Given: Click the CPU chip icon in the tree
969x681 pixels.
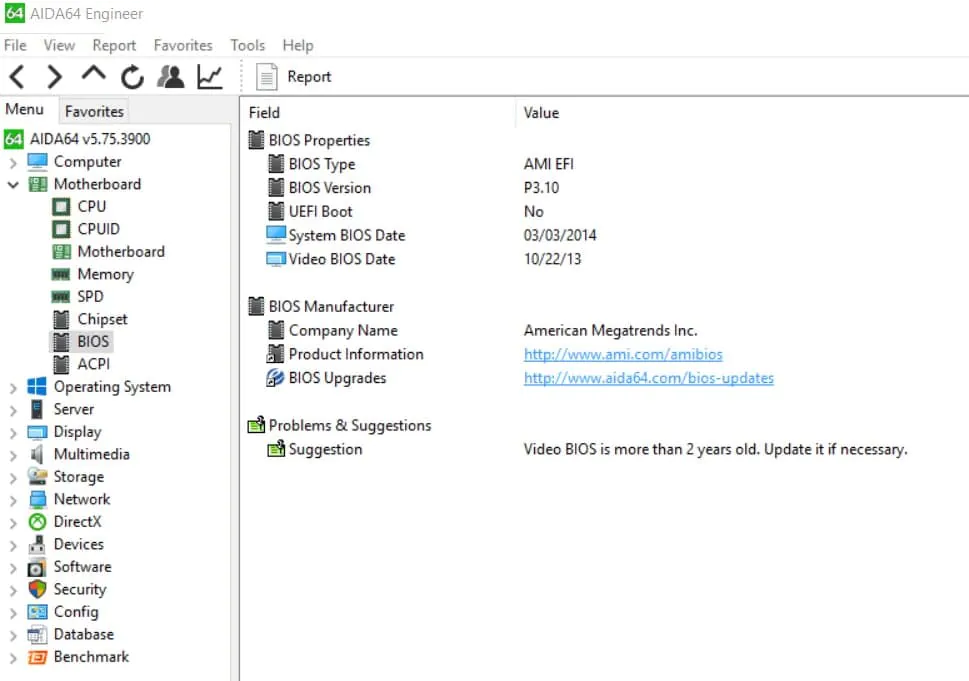Looking at the screenshot, I should [61, 206].
